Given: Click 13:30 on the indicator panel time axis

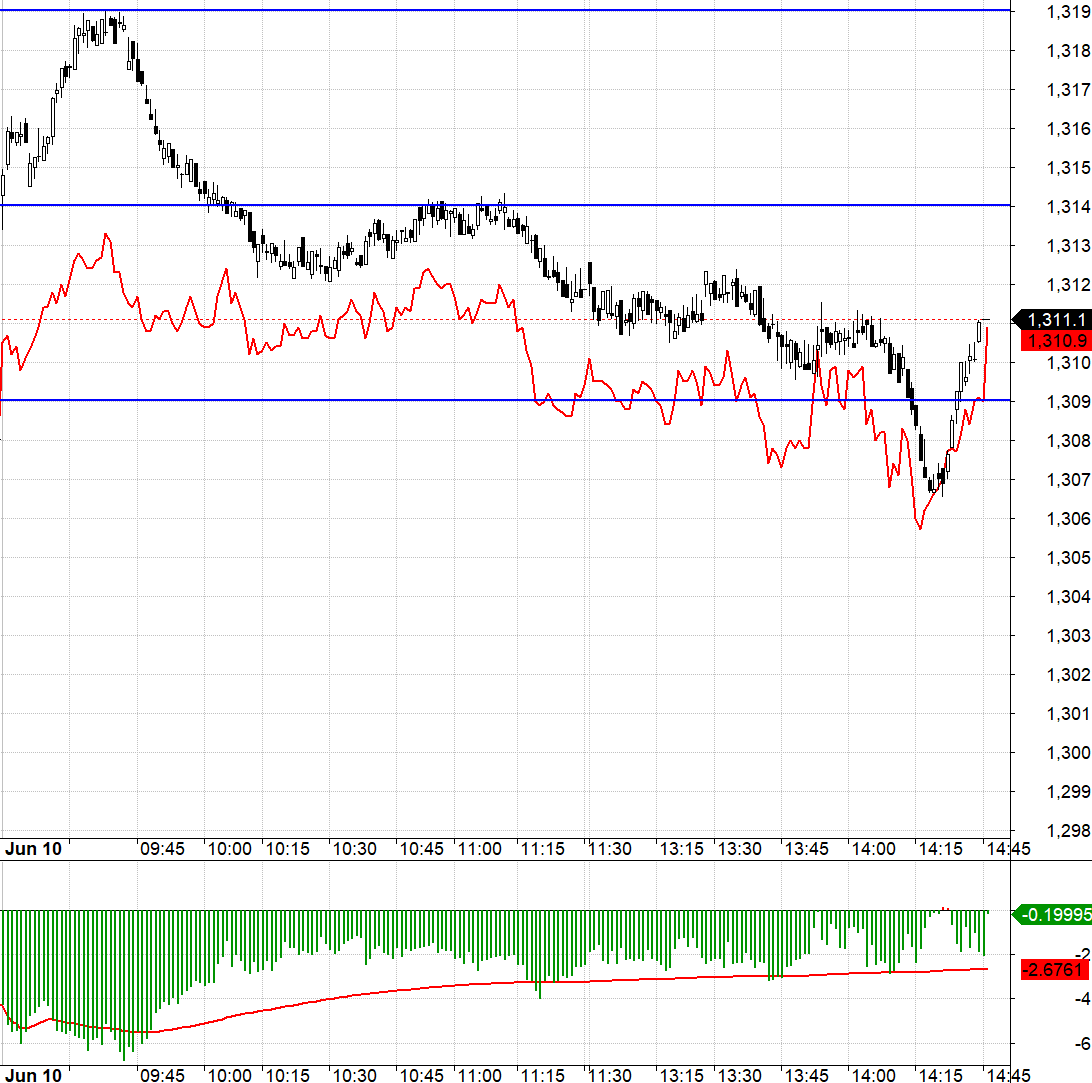Looking at the screenshot, I should [740, 1075].
